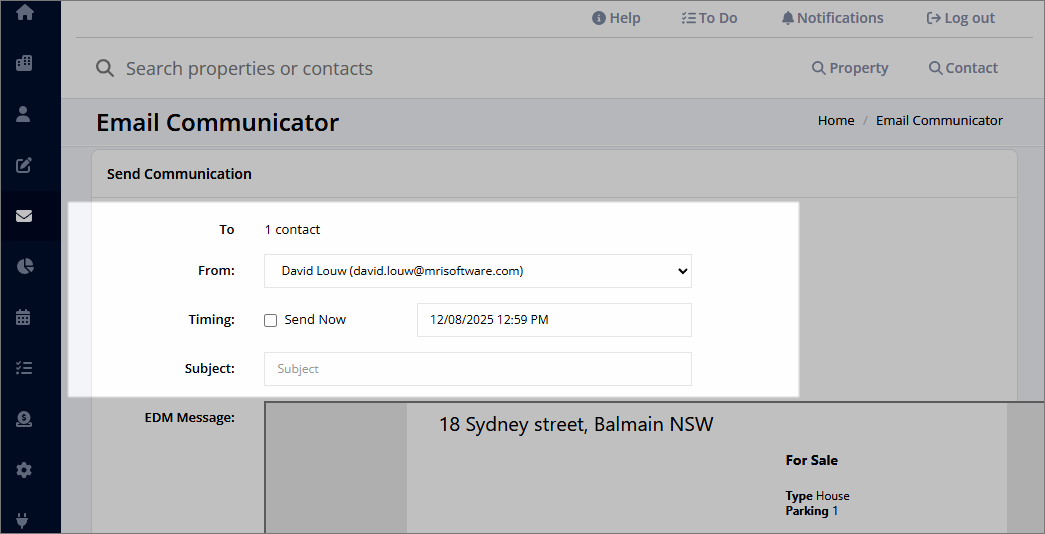Open Help in top bar

pos(616,18)
